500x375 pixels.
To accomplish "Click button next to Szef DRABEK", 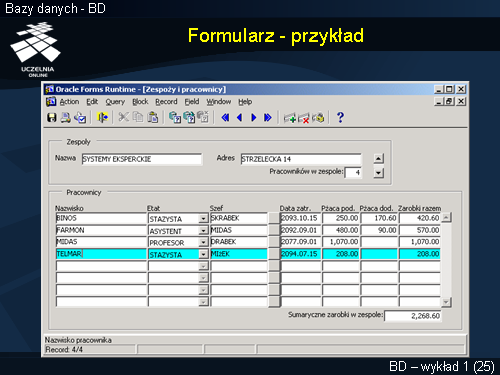I will [274, 242].
